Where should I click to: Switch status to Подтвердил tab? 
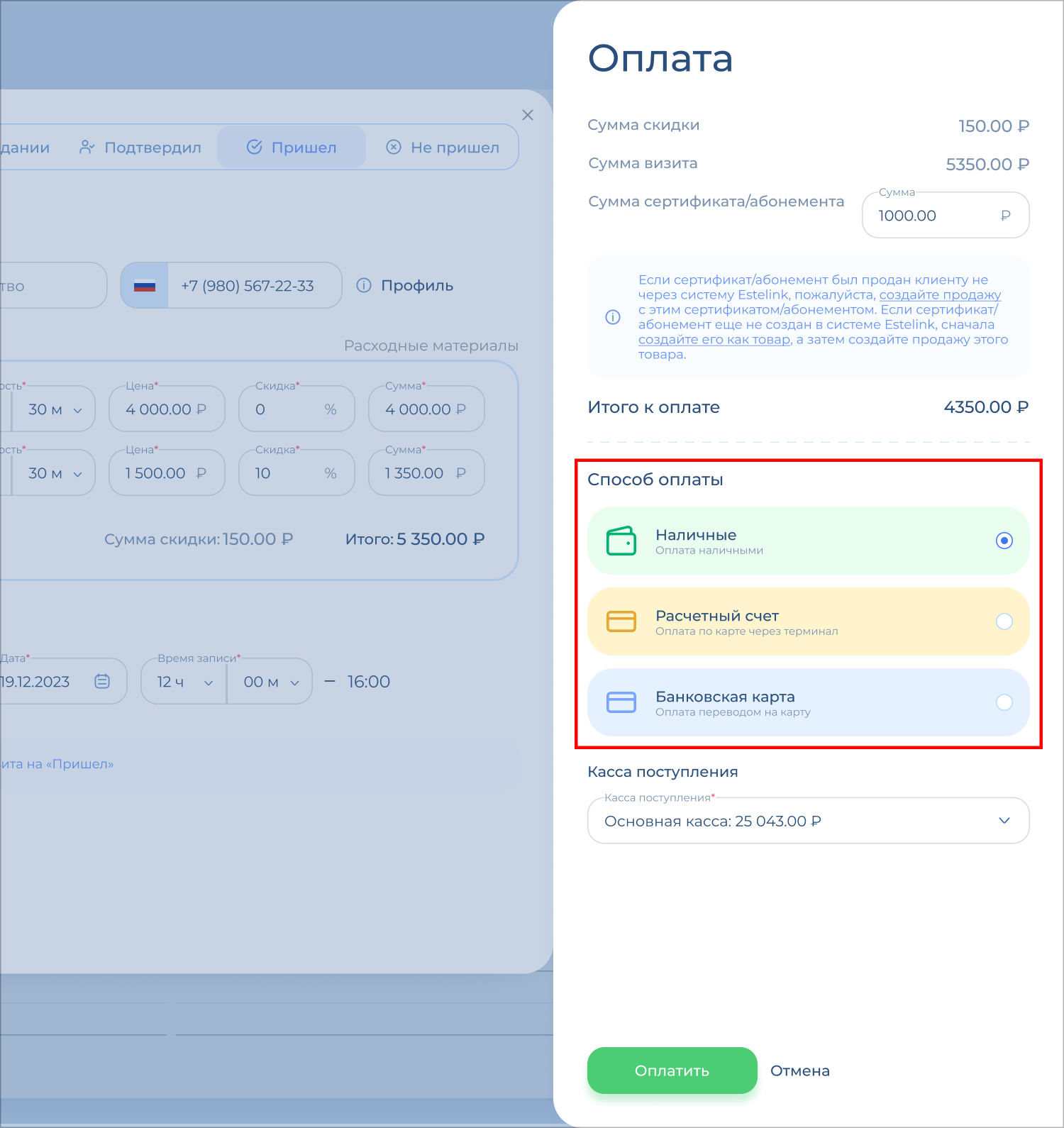[x=140, y=148]
